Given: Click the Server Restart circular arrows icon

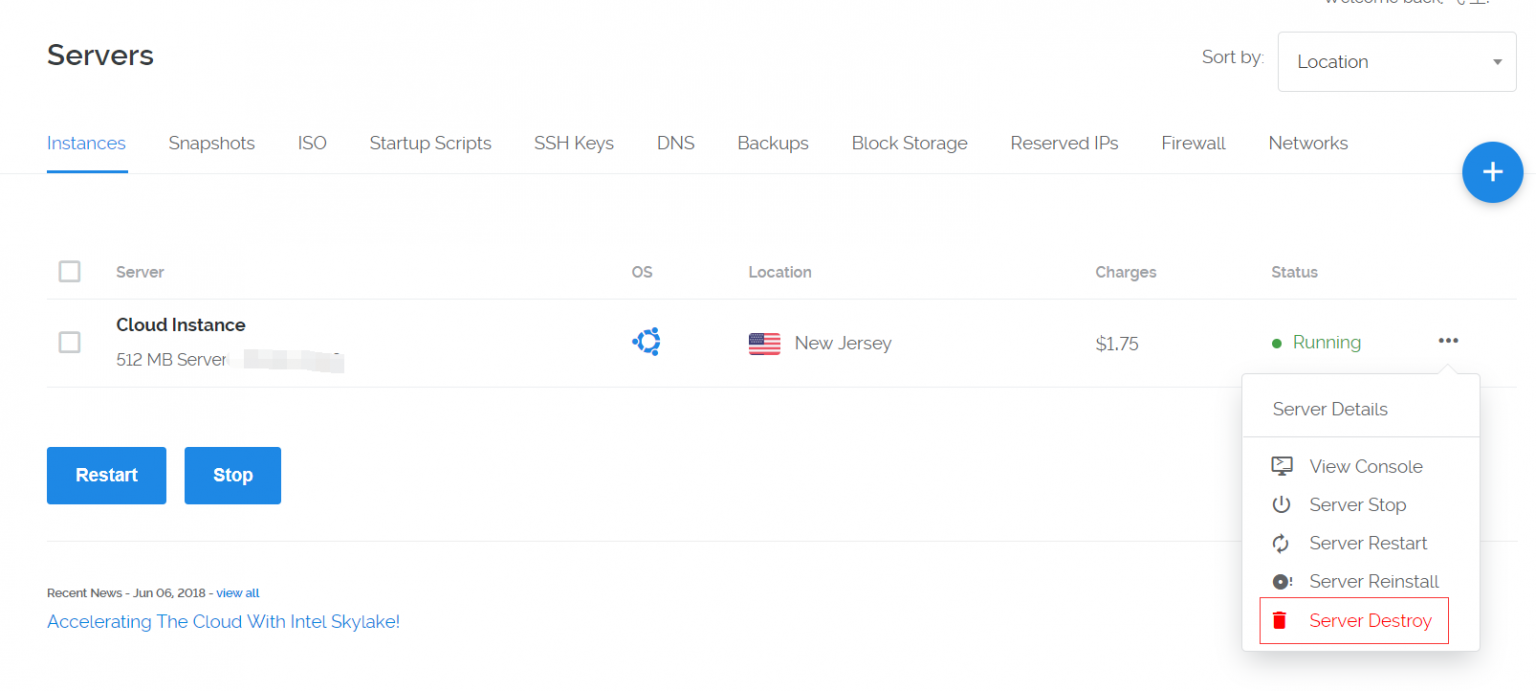Looking at the screenshot, I should (x=1281, y=544).
